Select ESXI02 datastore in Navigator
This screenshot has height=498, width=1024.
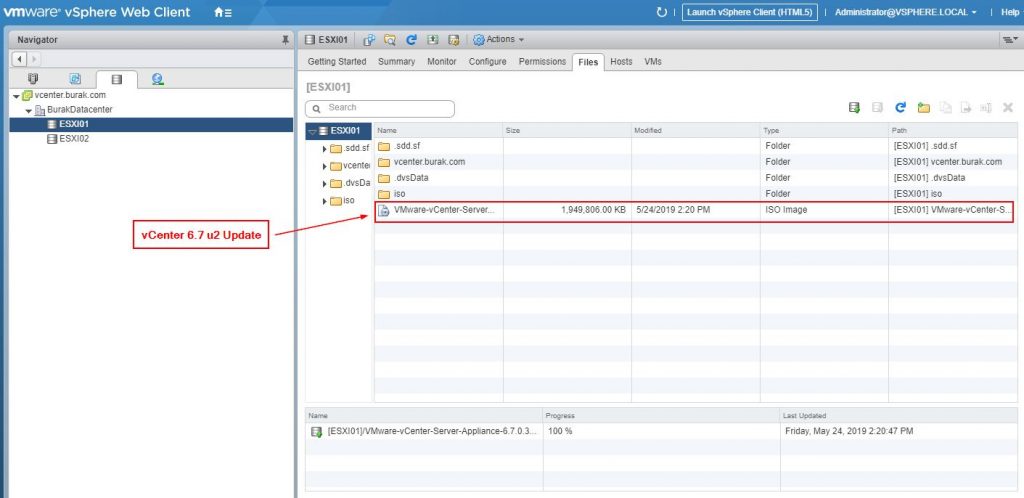[74, 139]
